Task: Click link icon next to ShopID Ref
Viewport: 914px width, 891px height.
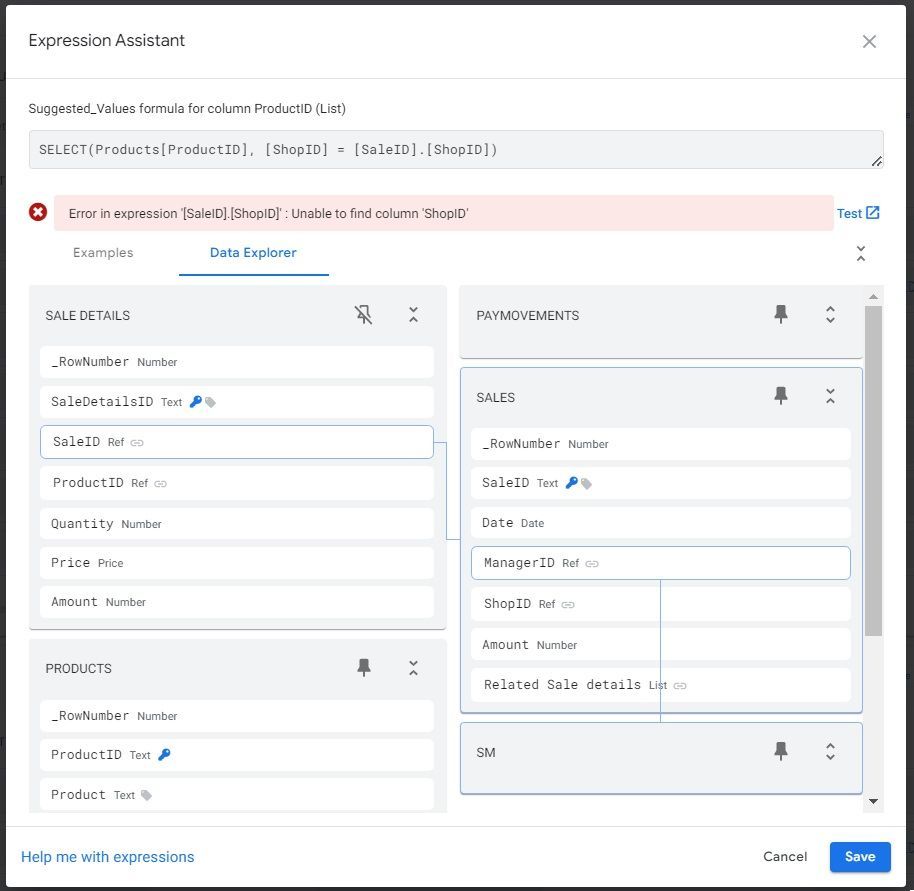Action: pos(568,605)
